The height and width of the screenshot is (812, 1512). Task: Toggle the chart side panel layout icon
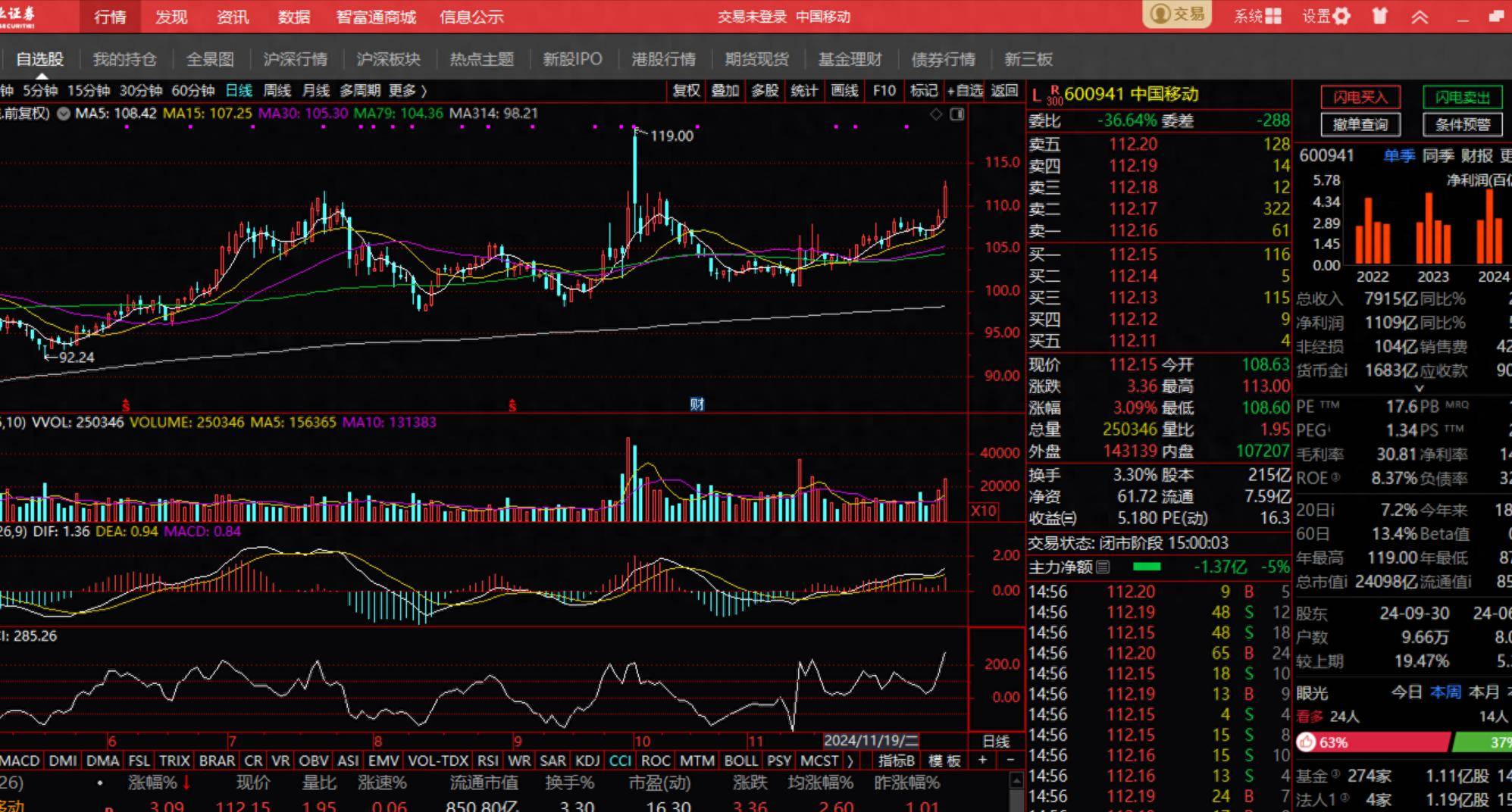[x=957, y=114]
